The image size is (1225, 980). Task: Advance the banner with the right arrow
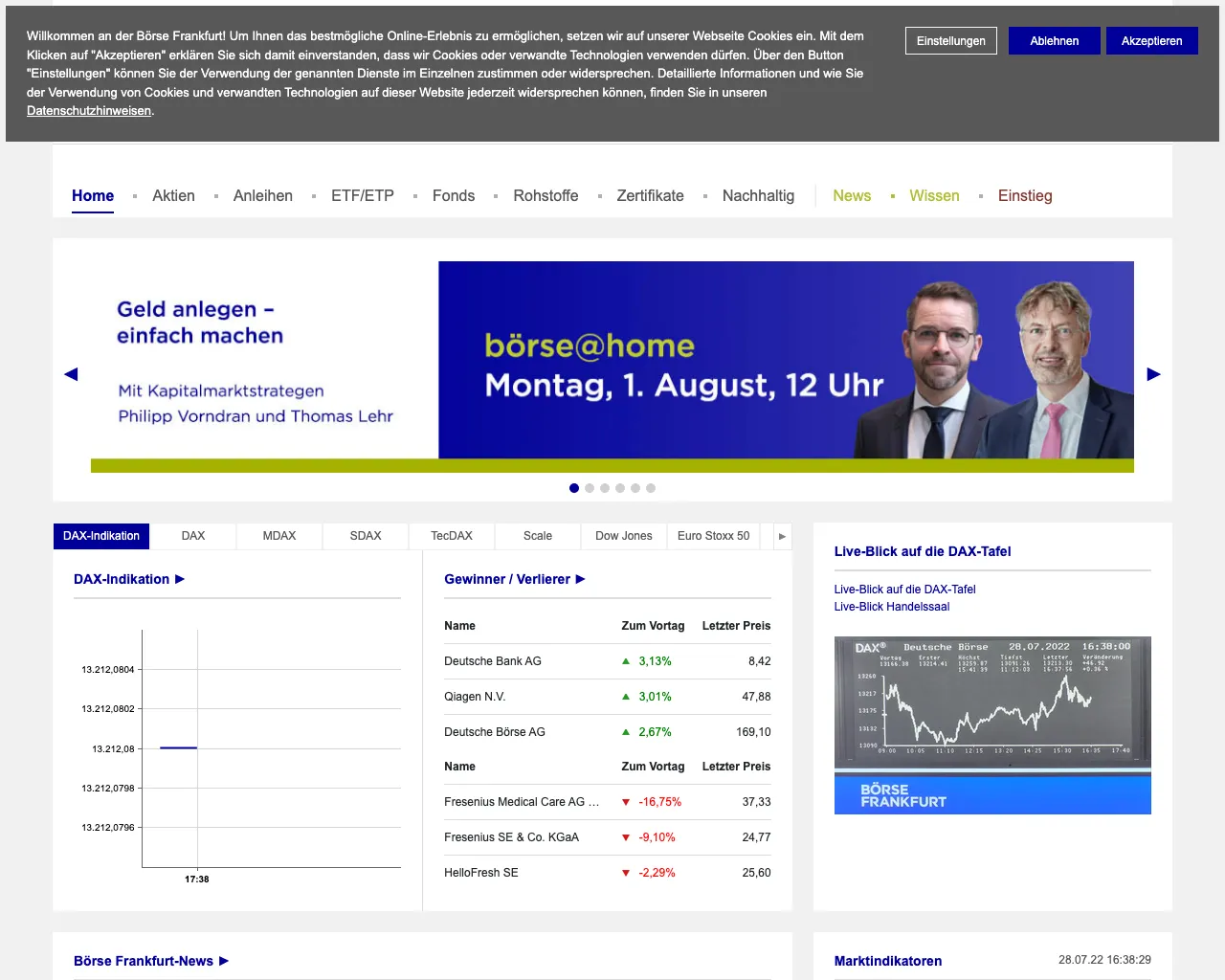coord(1154,374)
